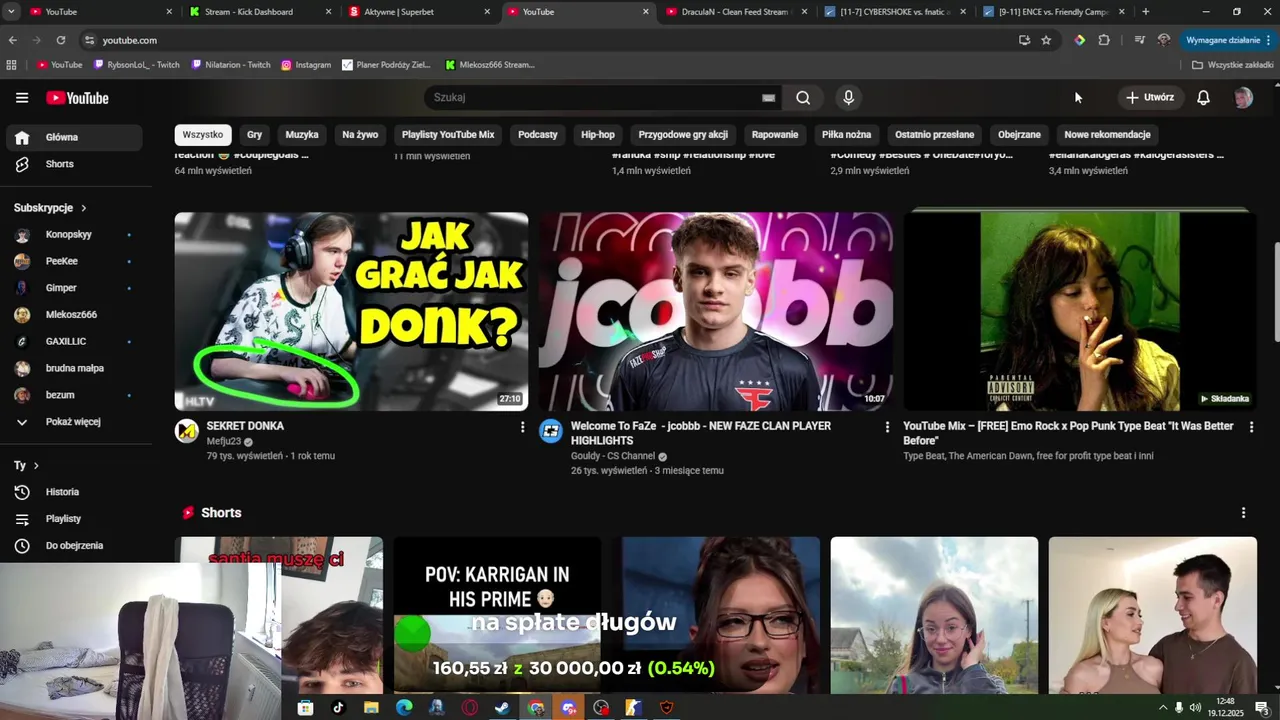Open Mefju23 channel link under video
The image size is (1280, 720).
[x=224, y=441]
